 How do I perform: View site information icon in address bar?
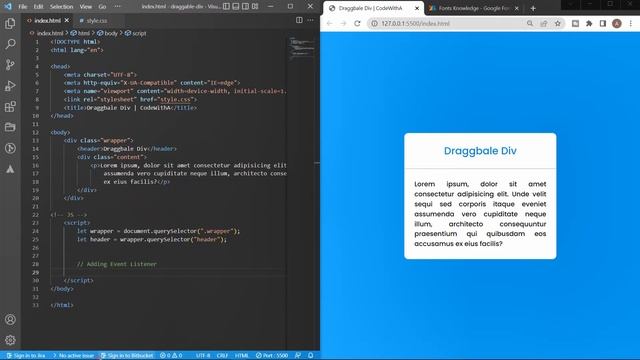click(374, 24)
